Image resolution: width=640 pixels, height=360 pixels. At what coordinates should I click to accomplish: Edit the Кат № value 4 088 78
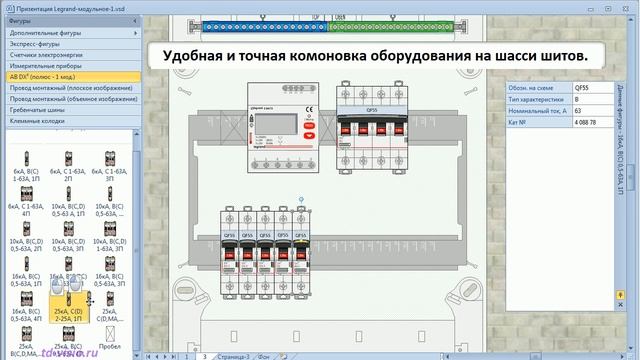tap(593, 122)
